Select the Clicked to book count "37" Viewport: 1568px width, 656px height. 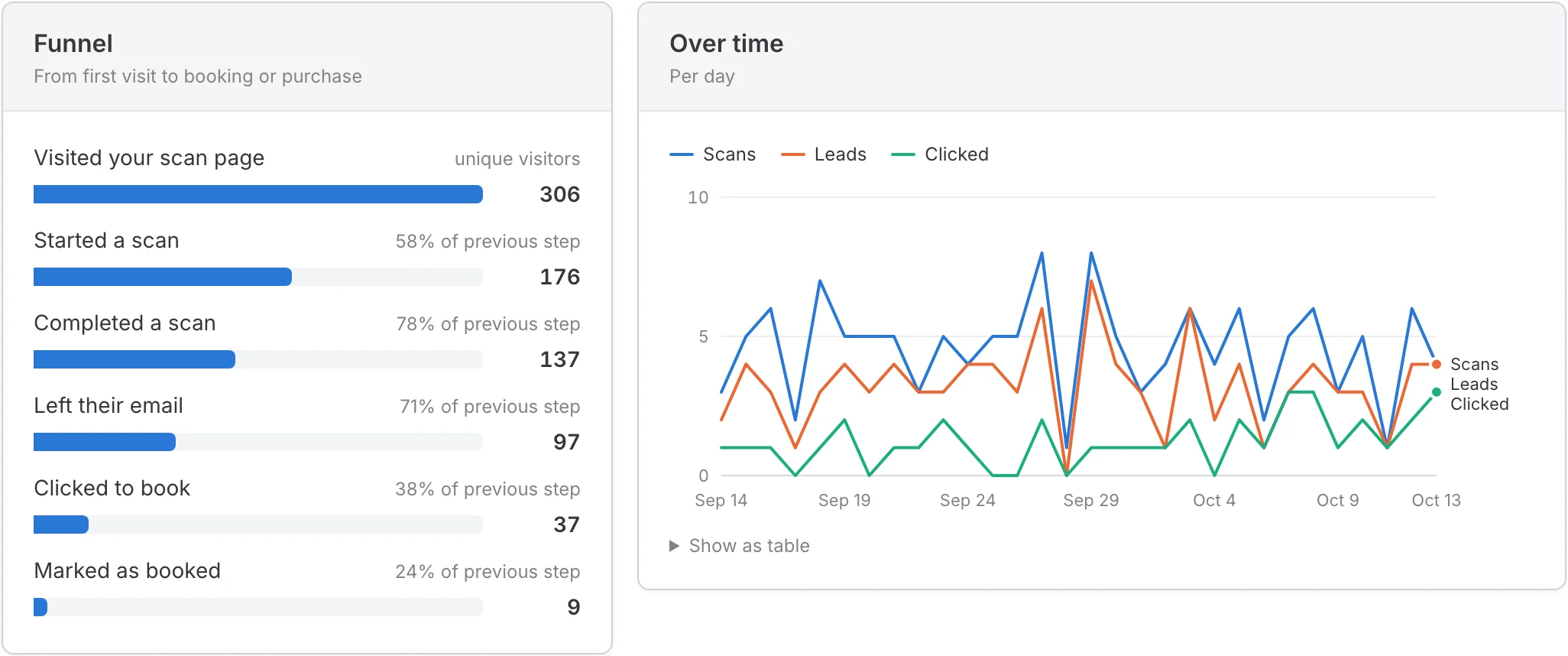point(567,524)
